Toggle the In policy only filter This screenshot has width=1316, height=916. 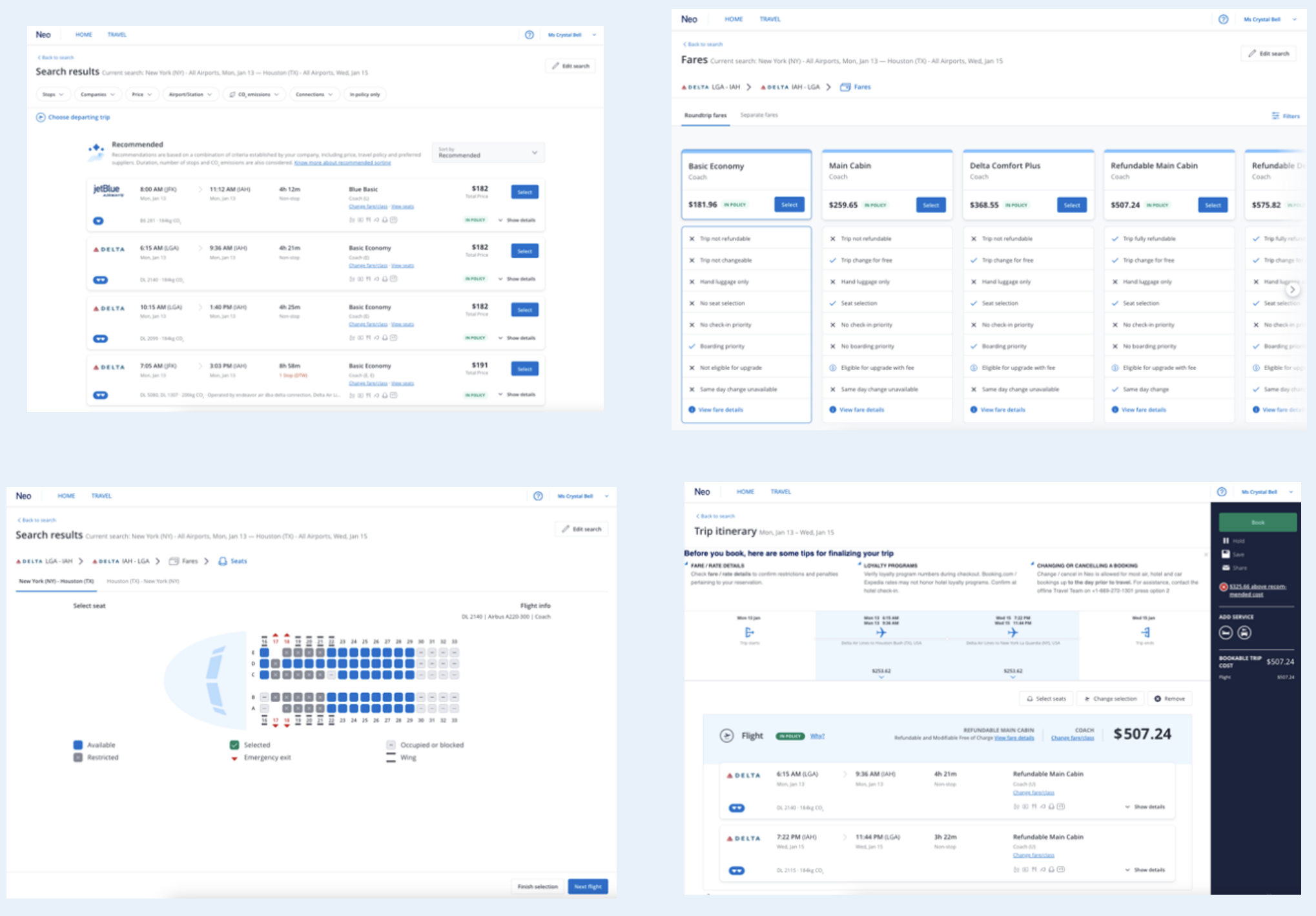click(365, 94)
